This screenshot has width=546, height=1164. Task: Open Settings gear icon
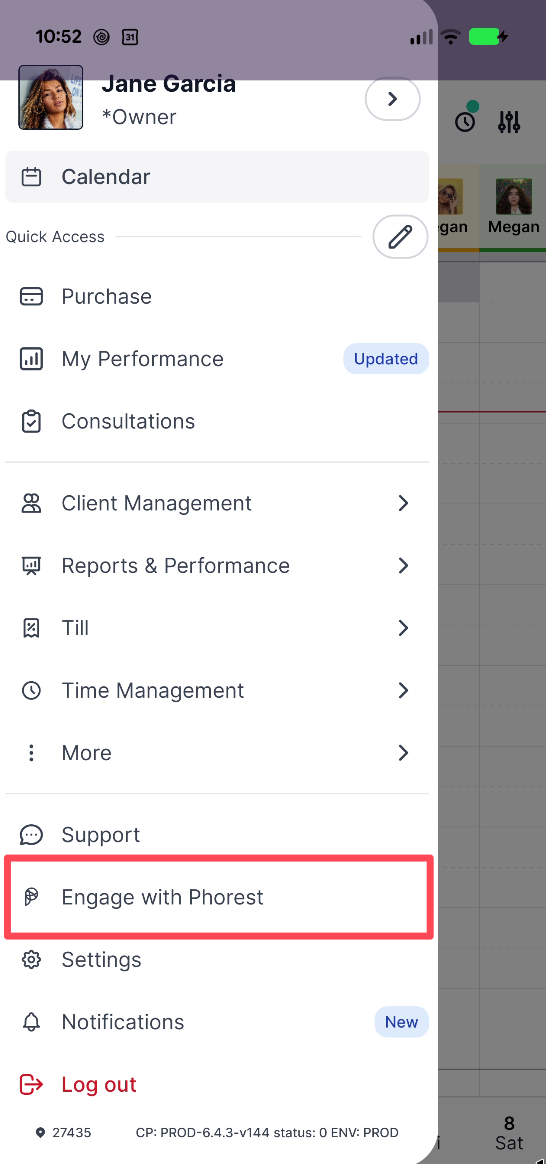tap(31, 959)
